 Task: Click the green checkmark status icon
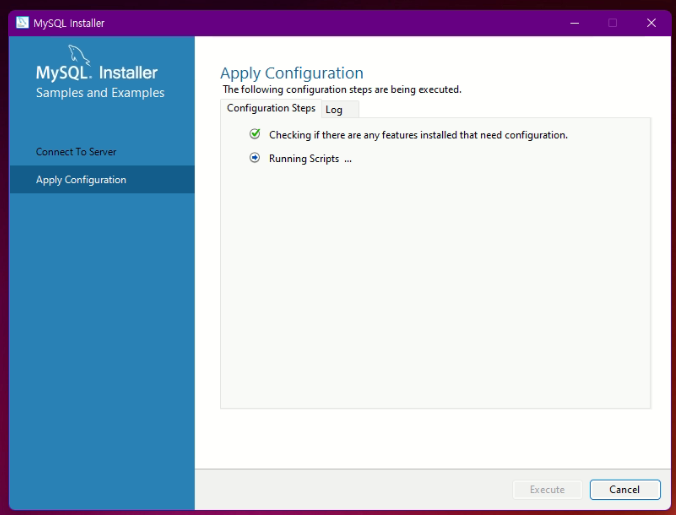(x=255, y=134)
